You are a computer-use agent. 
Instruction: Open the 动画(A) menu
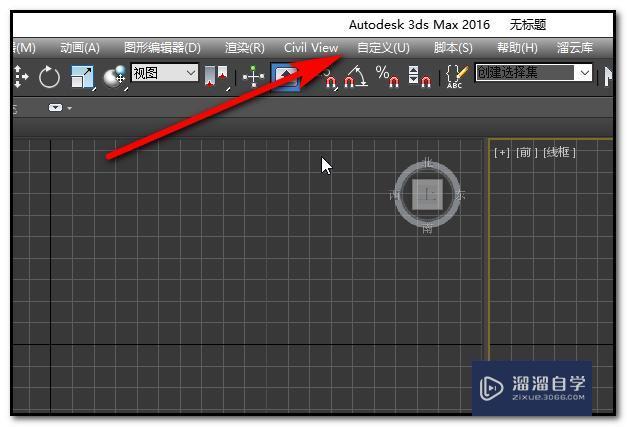coord(80,48)
